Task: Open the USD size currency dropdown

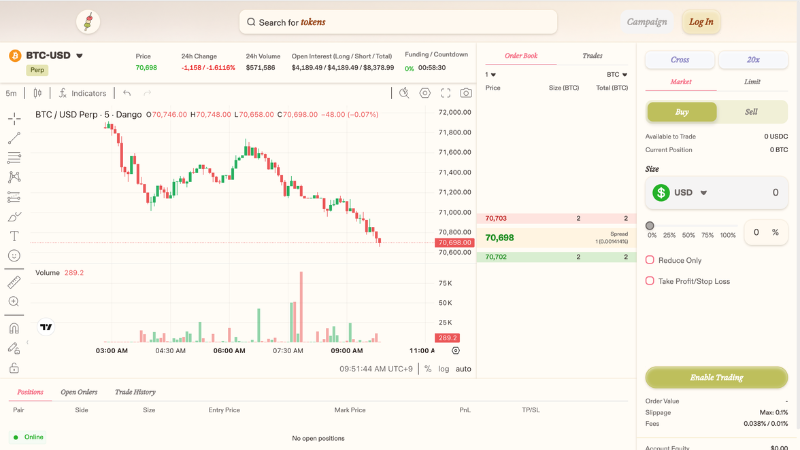Action: coord(680,192)
